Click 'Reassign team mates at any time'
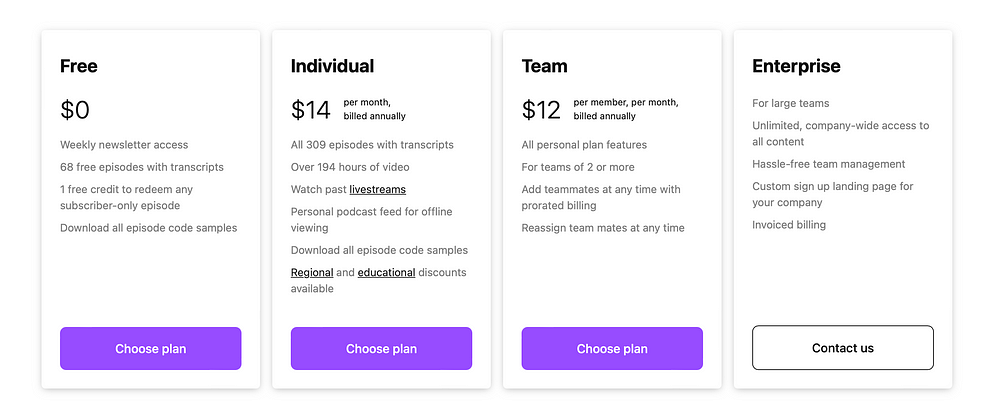Screen dimensions: 1000x417 (x=603, y=228)
